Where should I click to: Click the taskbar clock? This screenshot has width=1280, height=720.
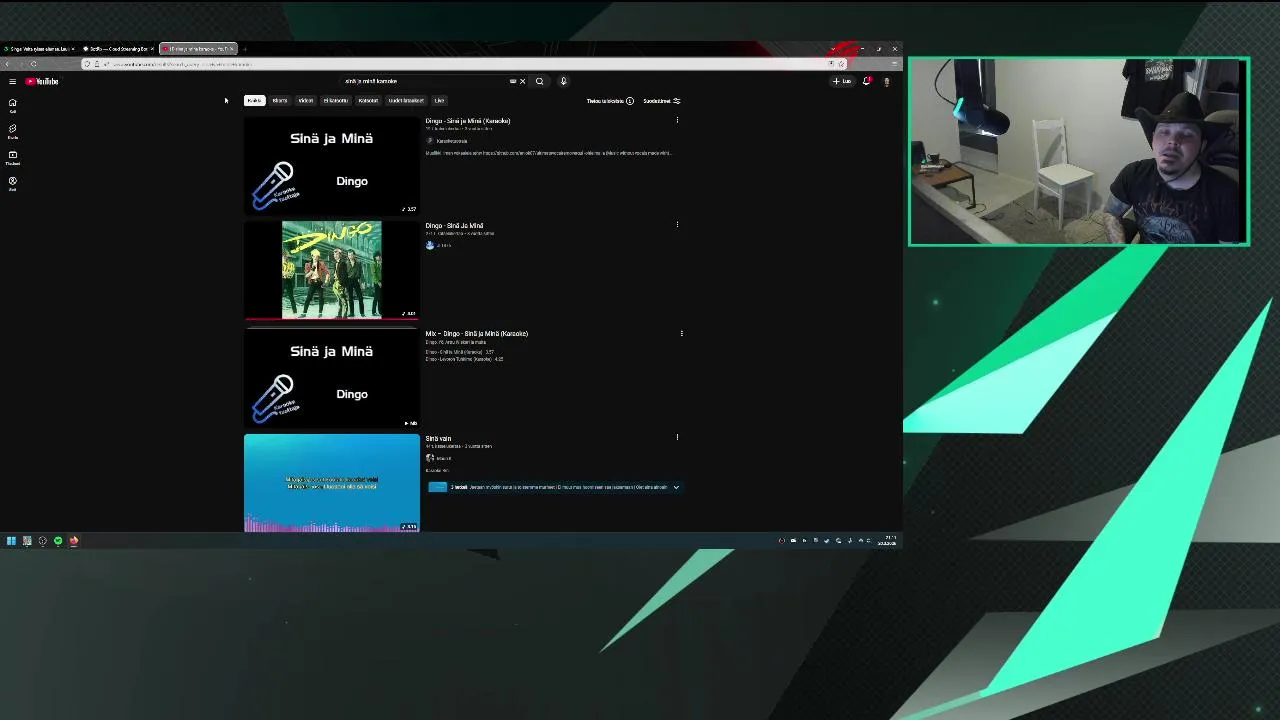[x=887, y=541]
